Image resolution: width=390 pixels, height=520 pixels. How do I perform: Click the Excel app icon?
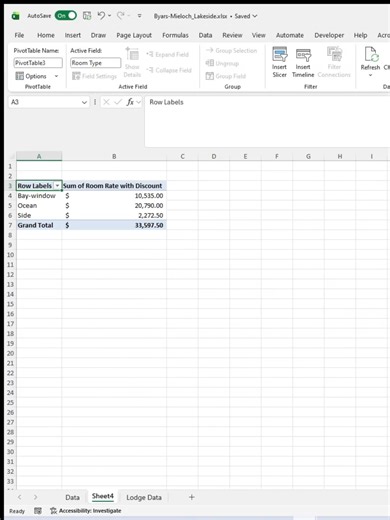click(15, 16)
